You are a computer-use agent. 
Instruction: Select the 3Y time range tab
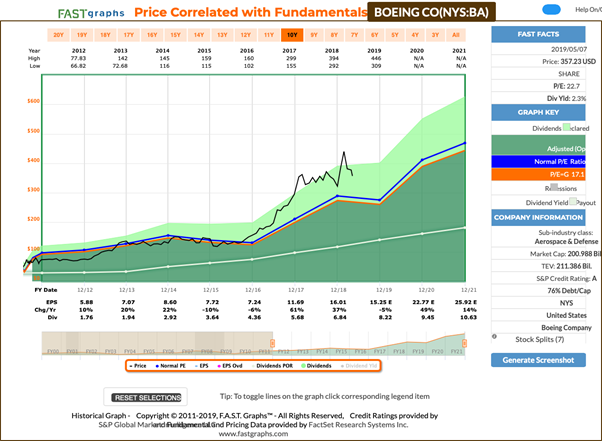(x=435, y=35)
